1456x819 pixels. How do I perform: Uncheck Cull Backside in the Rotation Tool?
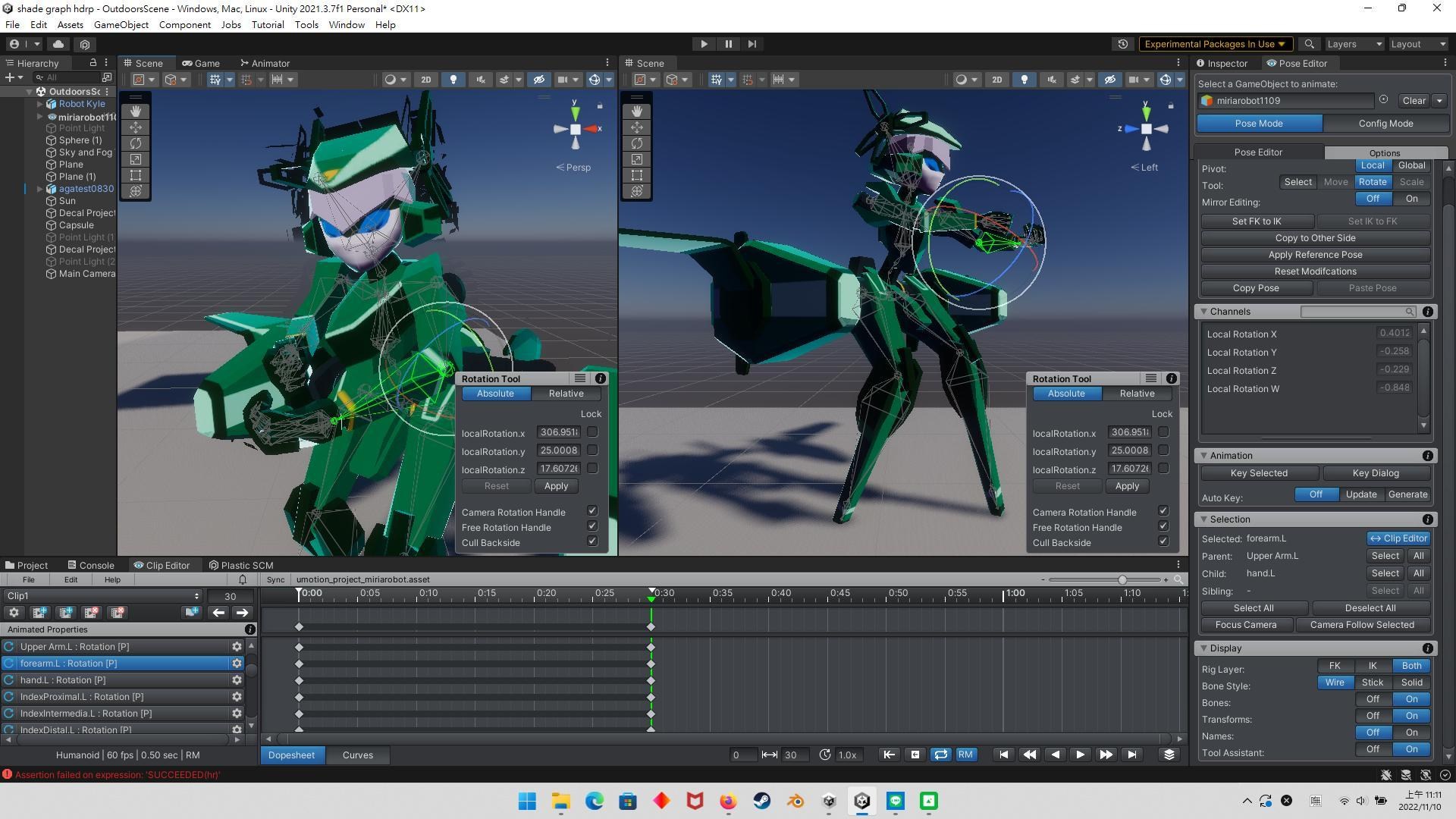point(592,541)
